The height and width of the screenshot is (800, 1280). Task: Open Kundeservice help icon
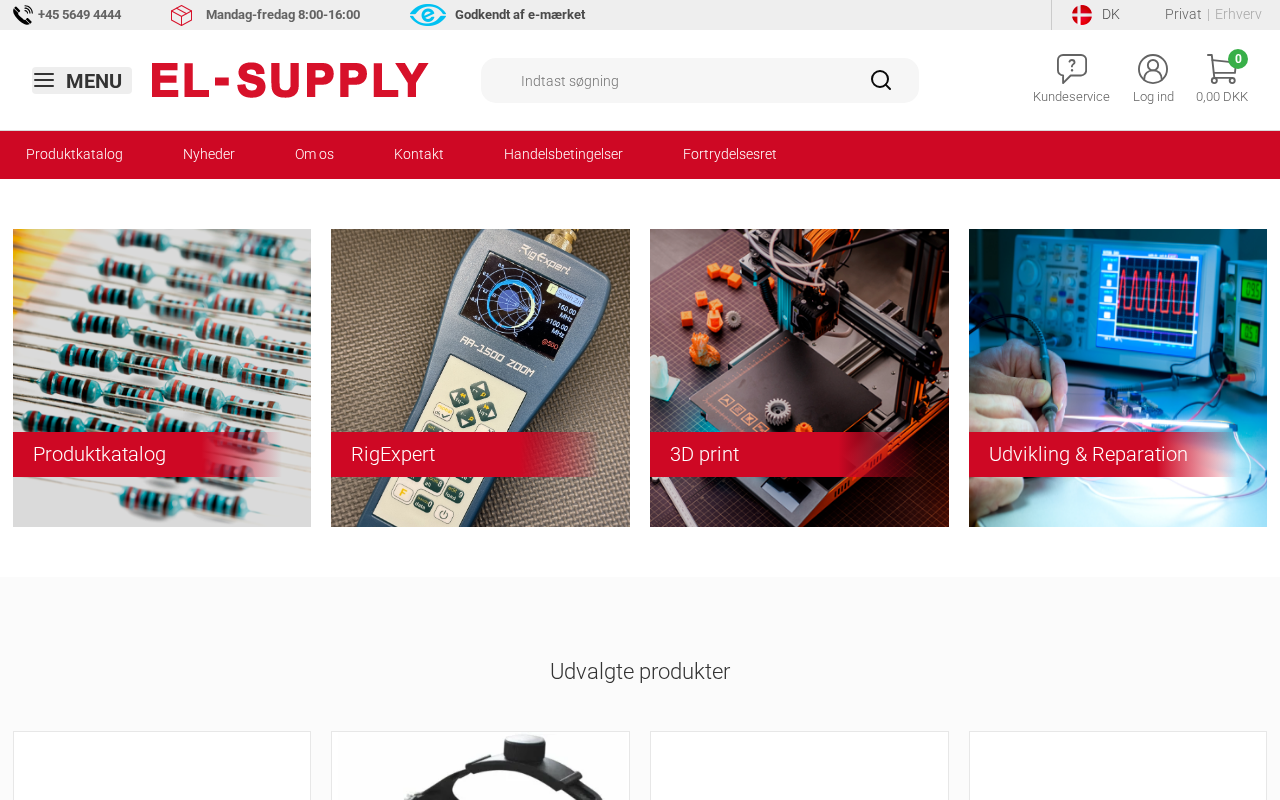[1071, 69]
